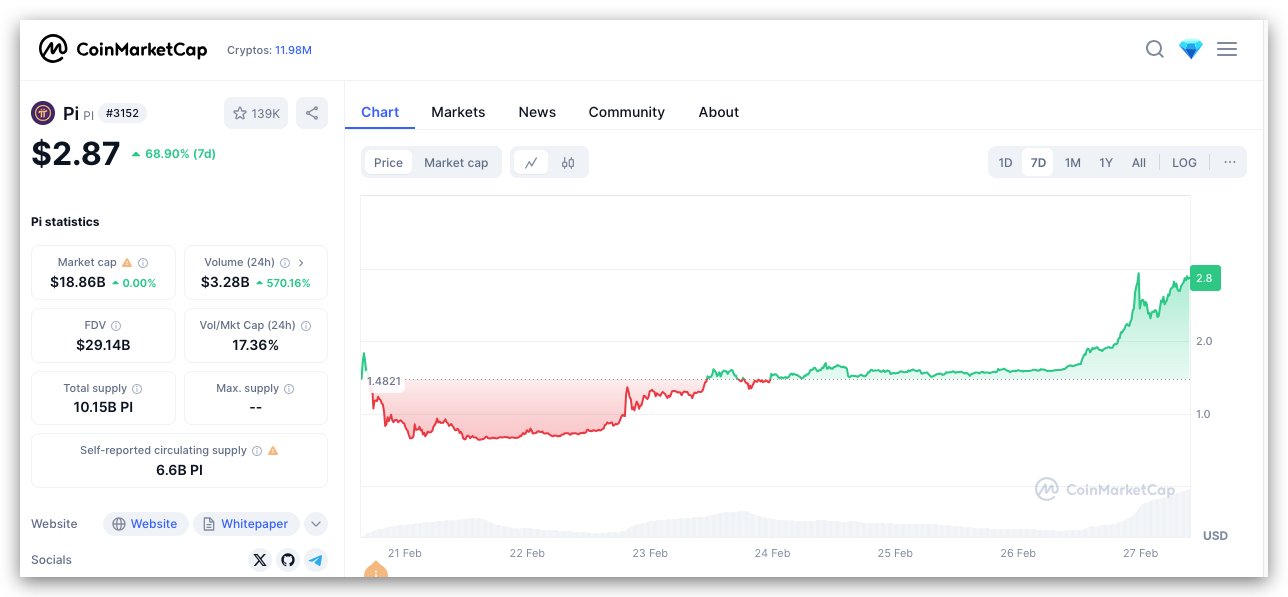Toggle chart to Market cap
Screen dimensions: 1288x597
456,163
